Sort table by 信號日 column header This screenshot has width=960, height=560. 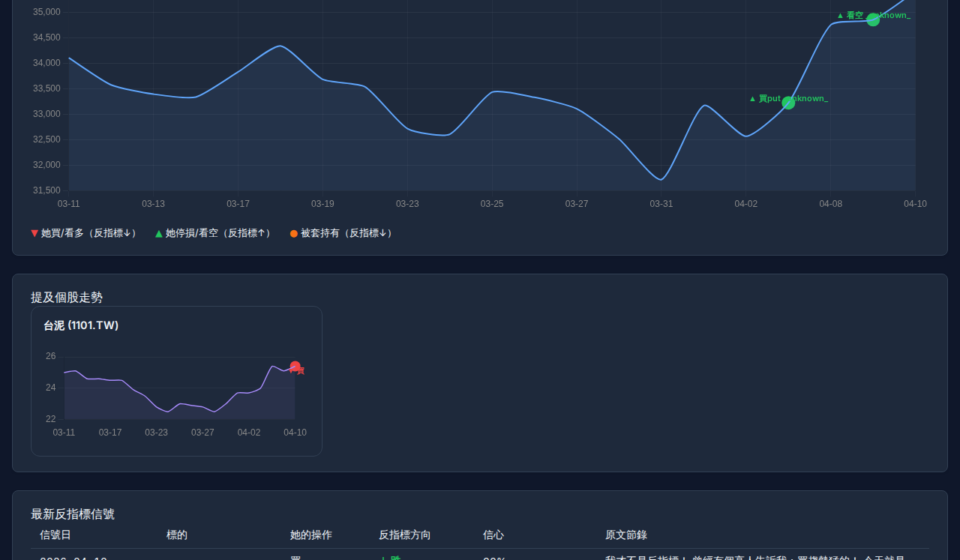55,535
